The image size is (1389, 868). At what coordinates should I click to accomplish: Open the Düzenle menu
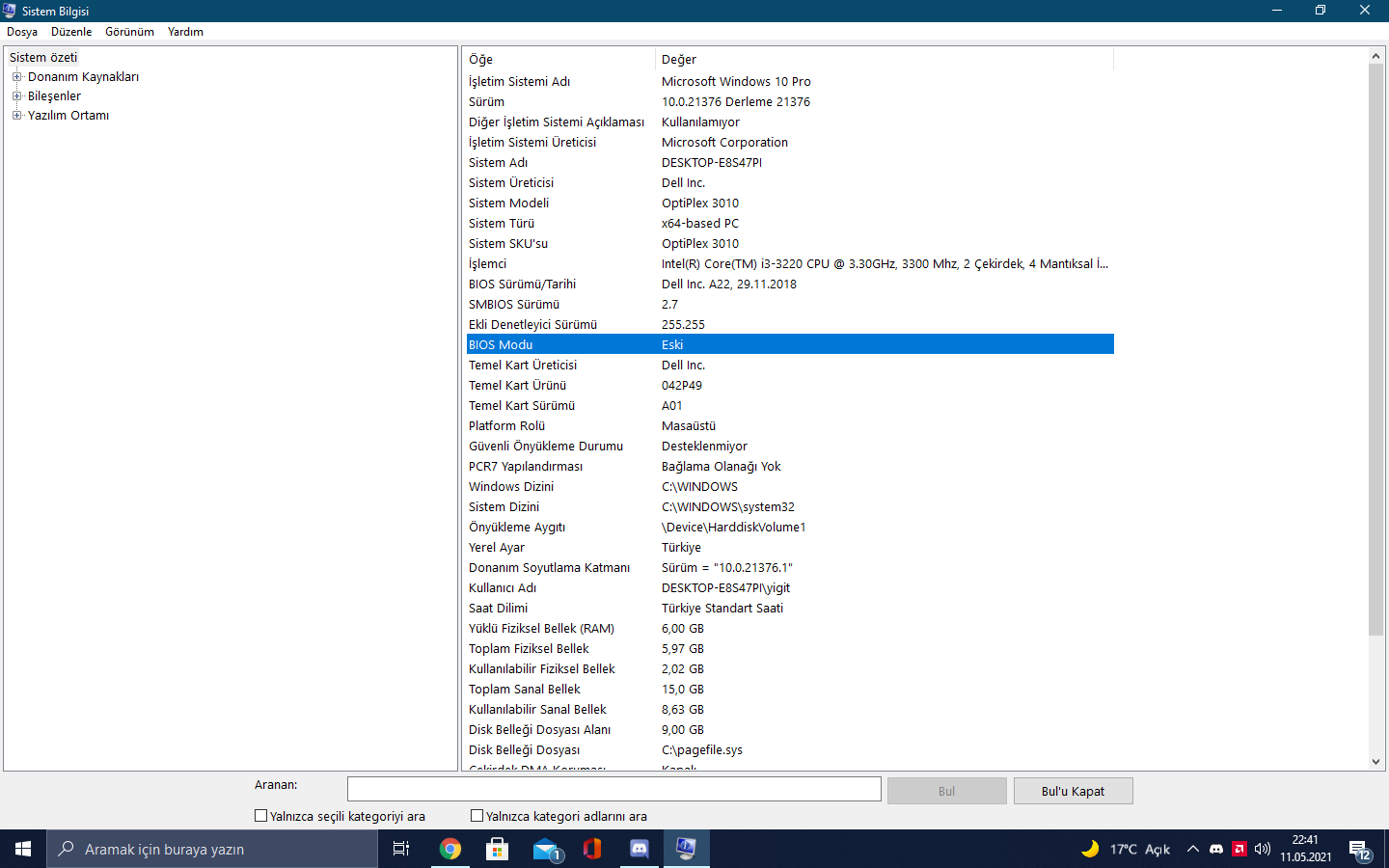tap(71, 32)
